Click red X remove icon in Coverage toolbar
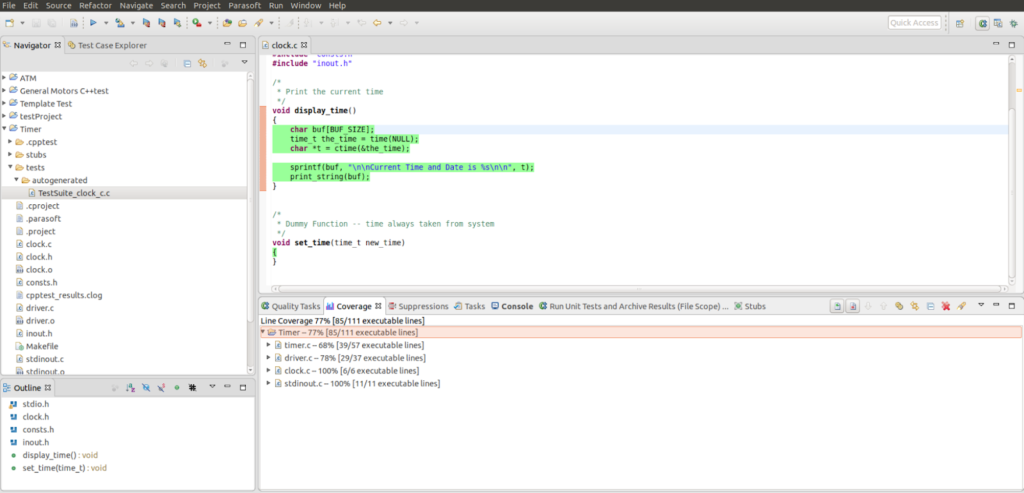Viewport: 1024px width, 493px height. click(944, 306)
